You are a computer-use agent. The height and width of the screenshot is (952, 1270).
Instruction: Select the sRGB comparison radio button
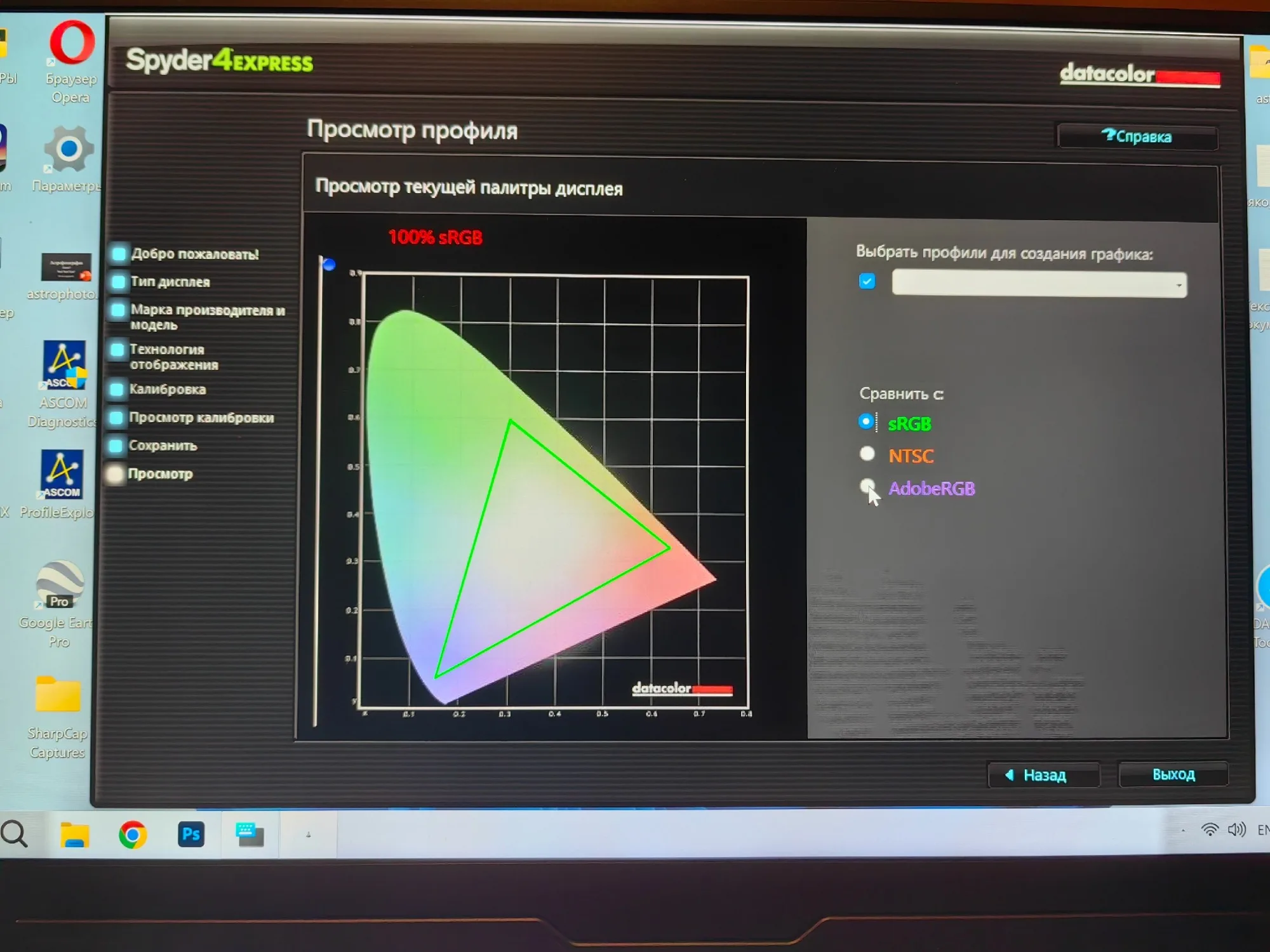866,421
